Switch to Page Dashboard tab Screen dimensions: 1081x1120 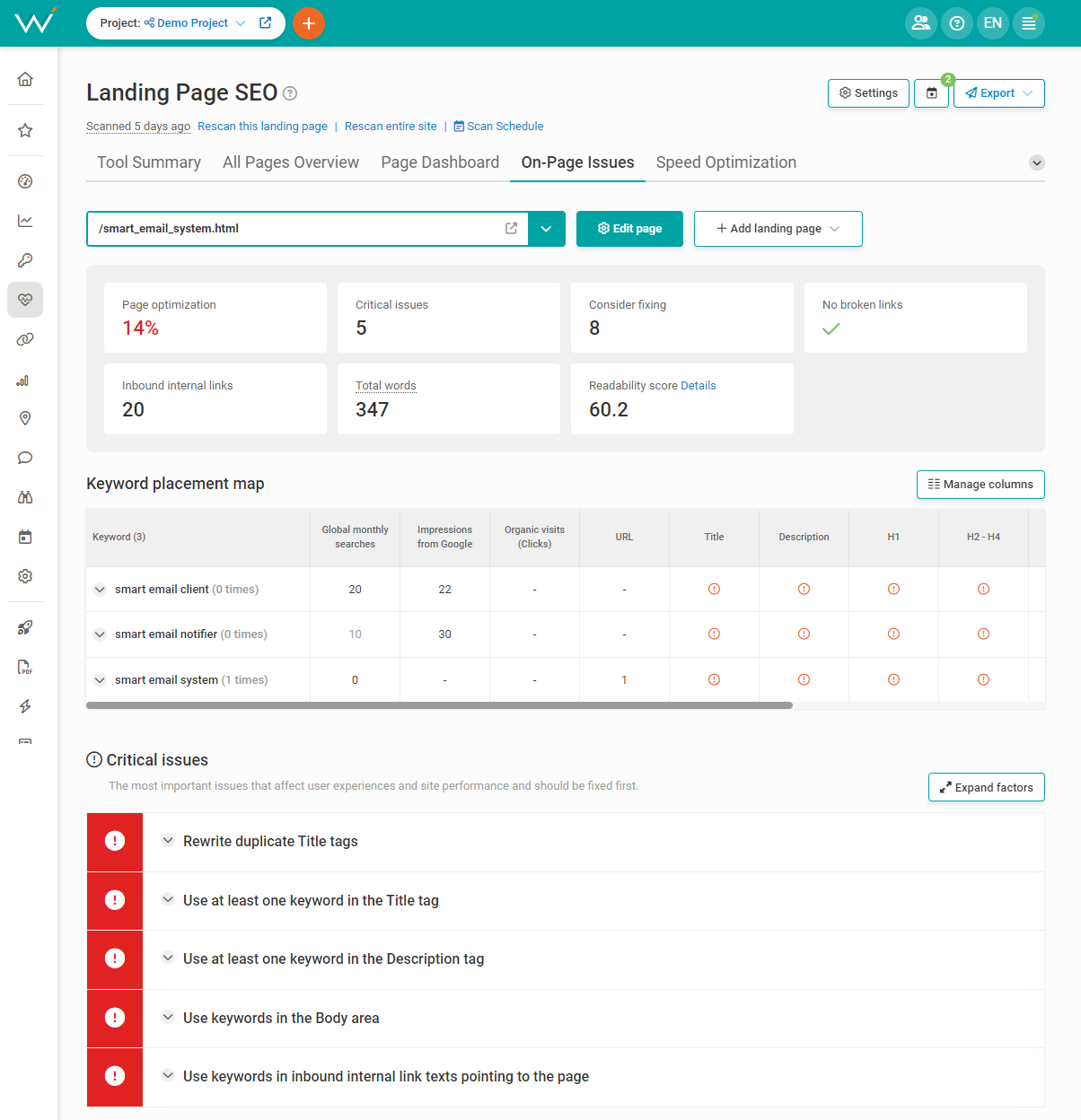(440, 162)
